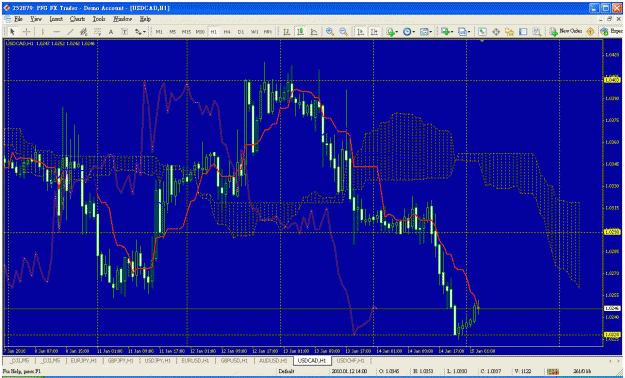Open the Arrows tool dropdown

point(140,32)
